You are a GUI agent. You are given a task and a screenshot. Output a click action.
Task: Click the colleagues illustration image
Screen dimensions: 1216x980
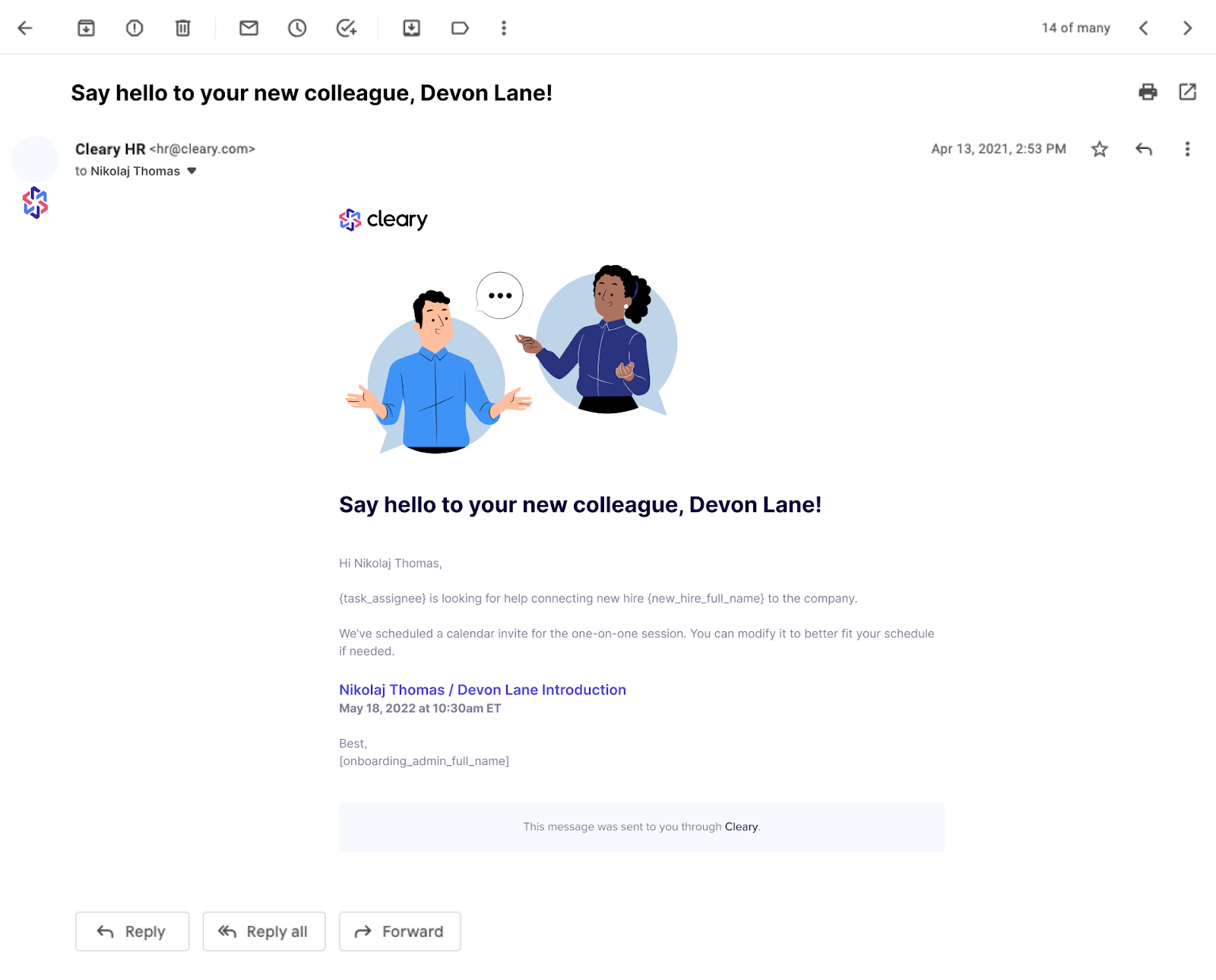pyautogui.click(x=511, y=359)
